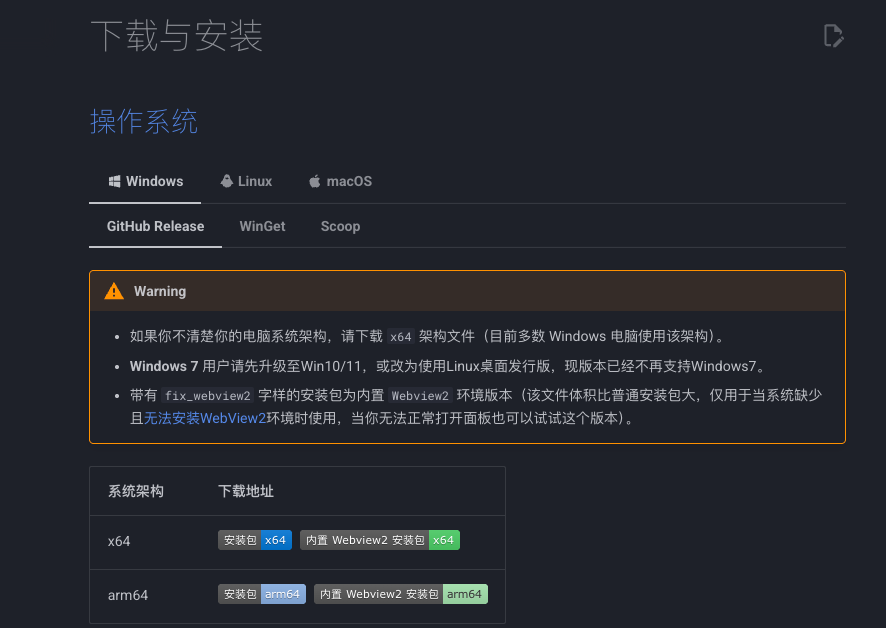Switch to the GitHub Release tab
The width and height of the screenshot is (886, 628).
(155, 227)
